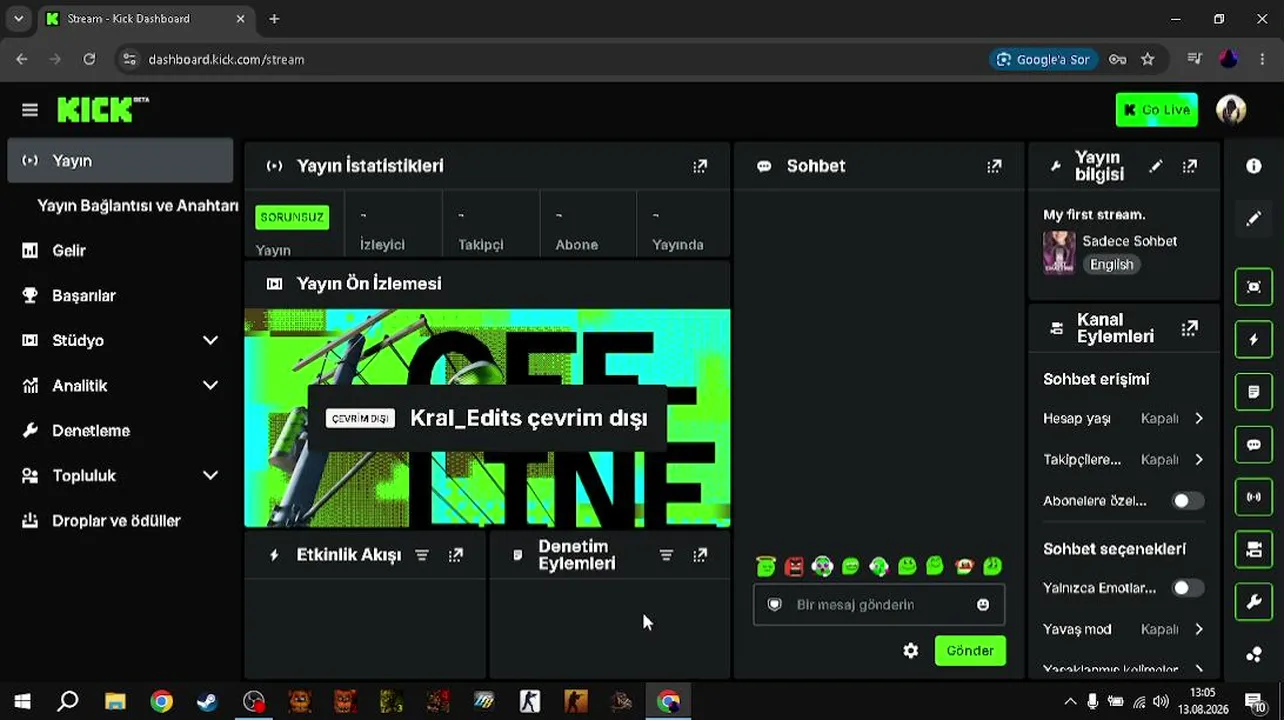Viewport: 1284px width, 720px height.
Task: Open File Explorer from the taskbar
Action: tap(115, 702)
